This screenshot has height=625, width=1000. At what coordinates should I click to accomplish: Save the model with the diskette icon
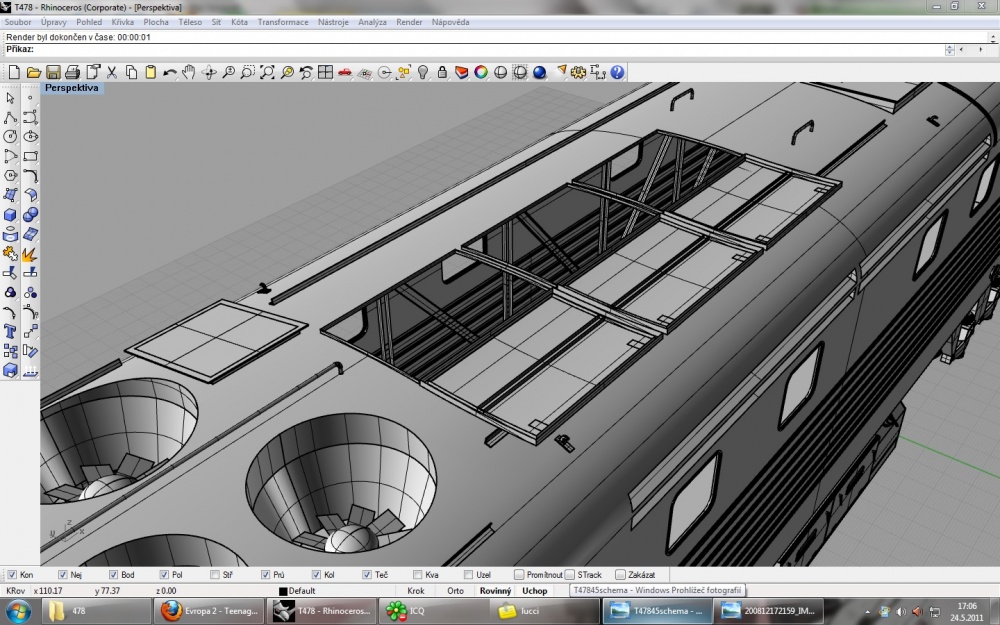click(54, 72)
